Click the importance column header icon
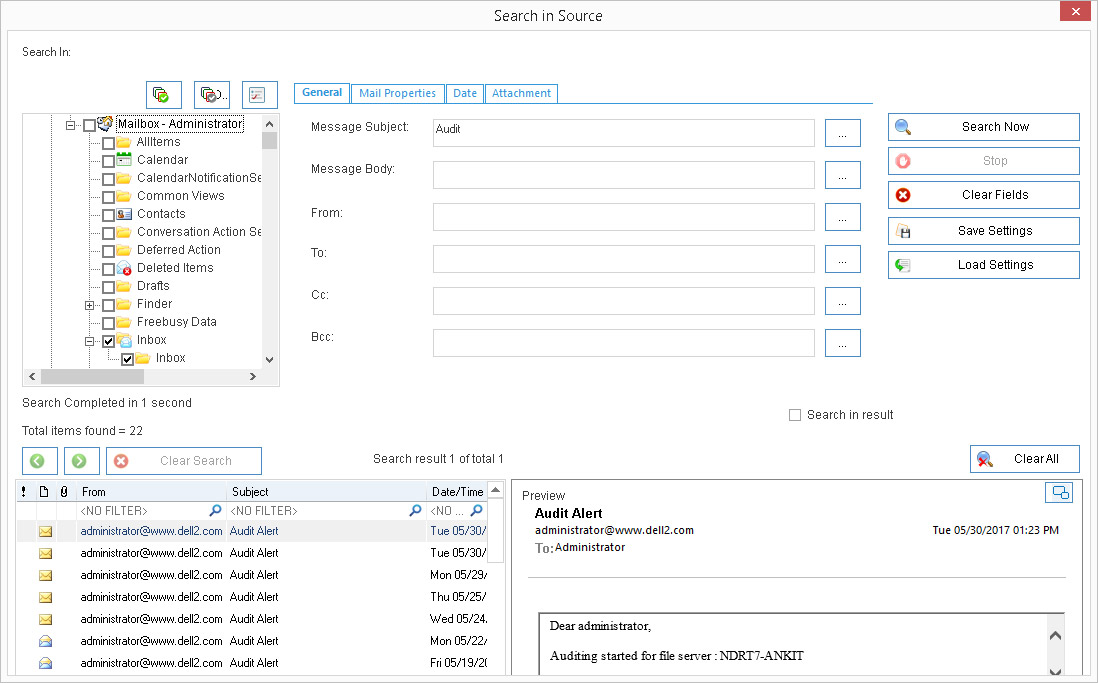Image resolution: width=1098 pixels, height=683 pixels. [x=24, y=492]
